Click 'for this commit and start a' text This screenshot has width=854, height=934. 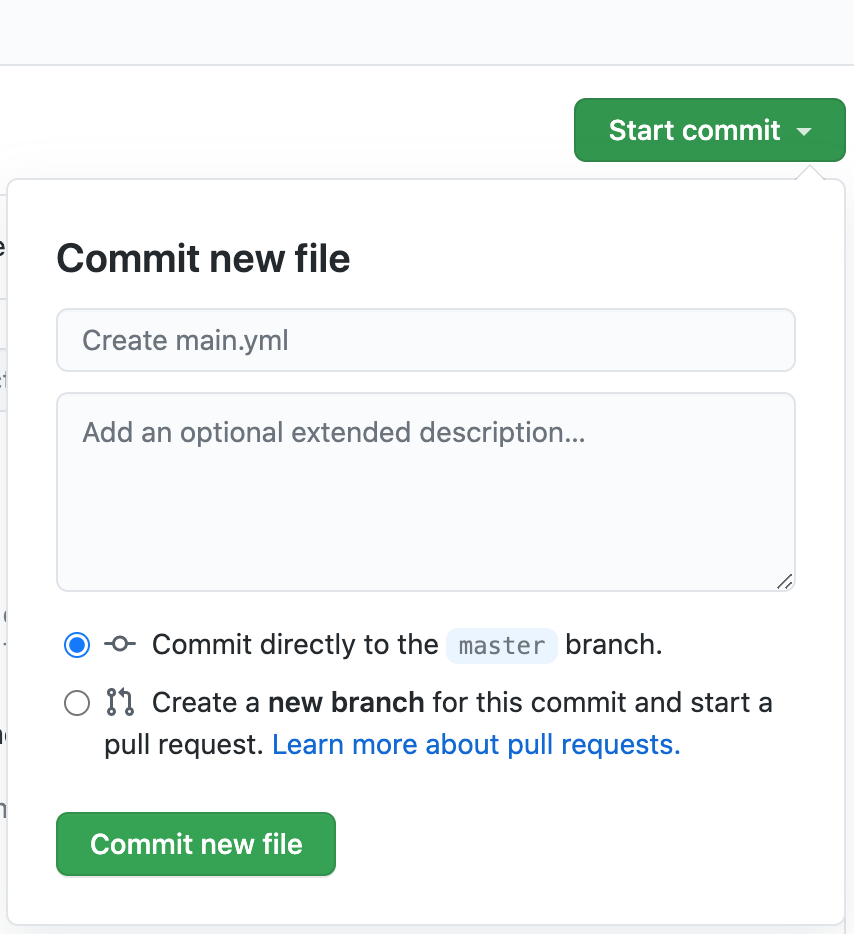tap(603, 702)
